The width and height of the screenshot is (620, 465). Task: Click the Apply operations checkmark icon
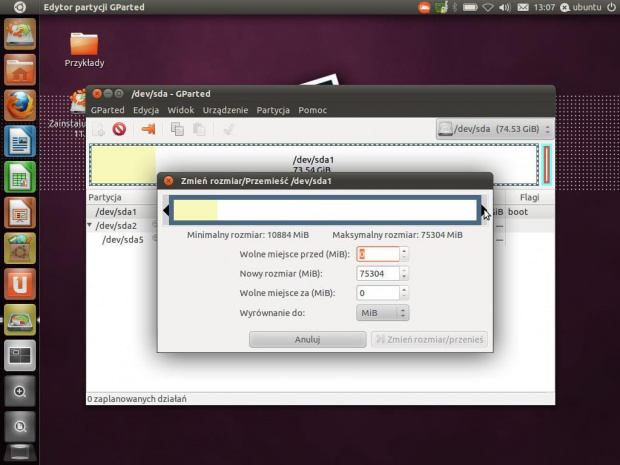coord(229,129)
